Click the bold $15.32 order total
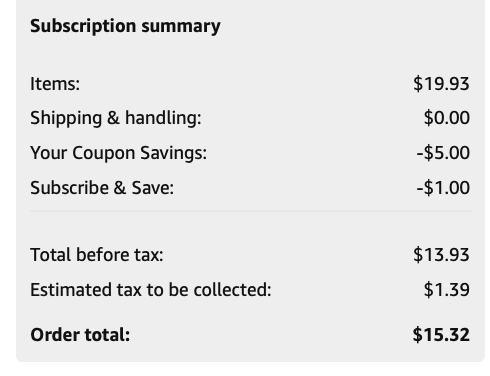Image resolution: width=490 pixels, height=376 pixels. click(x=441, y=335)
